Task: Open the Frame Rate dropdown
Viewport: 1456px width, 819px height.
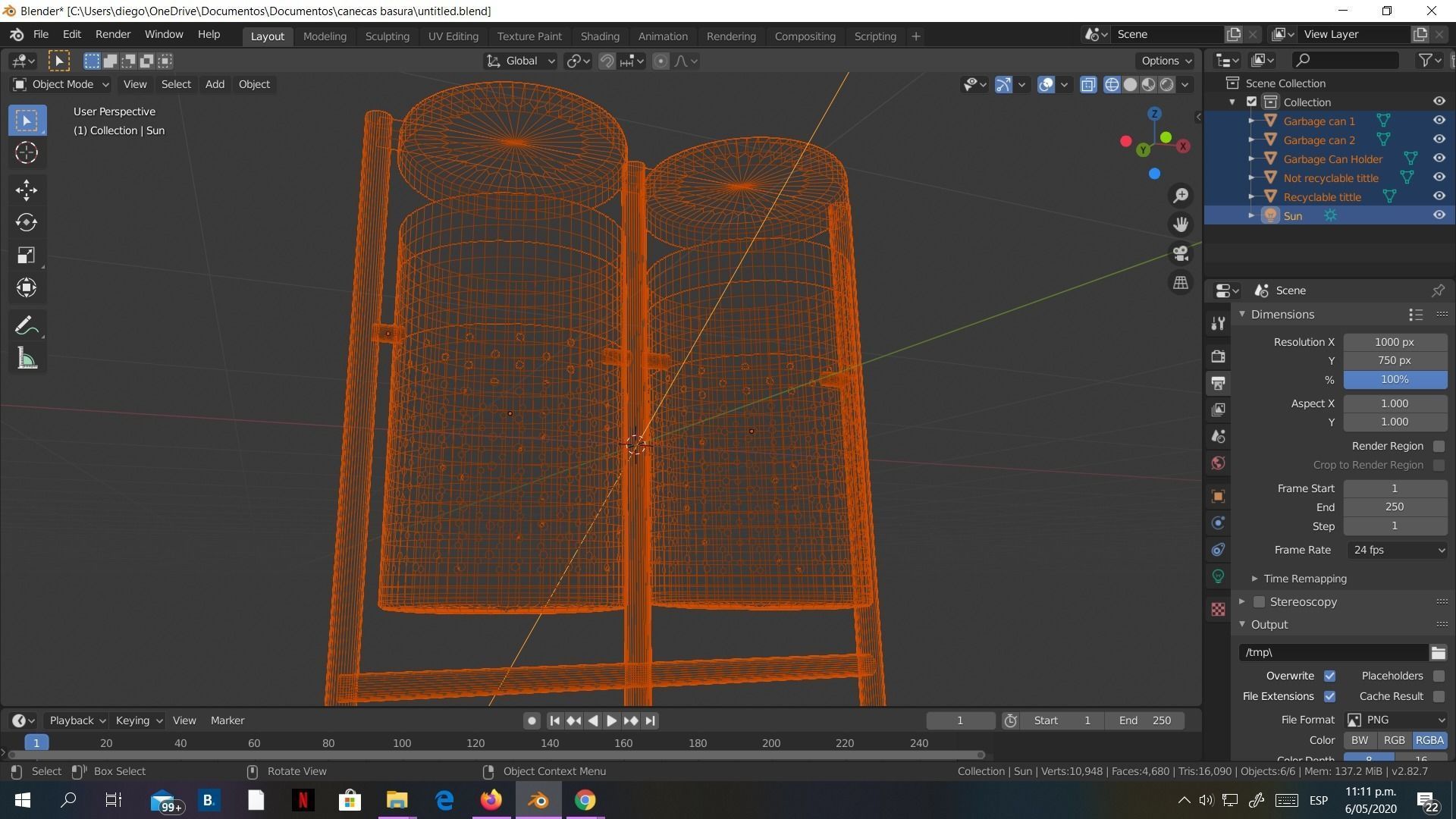Action: click(1395, 550)
